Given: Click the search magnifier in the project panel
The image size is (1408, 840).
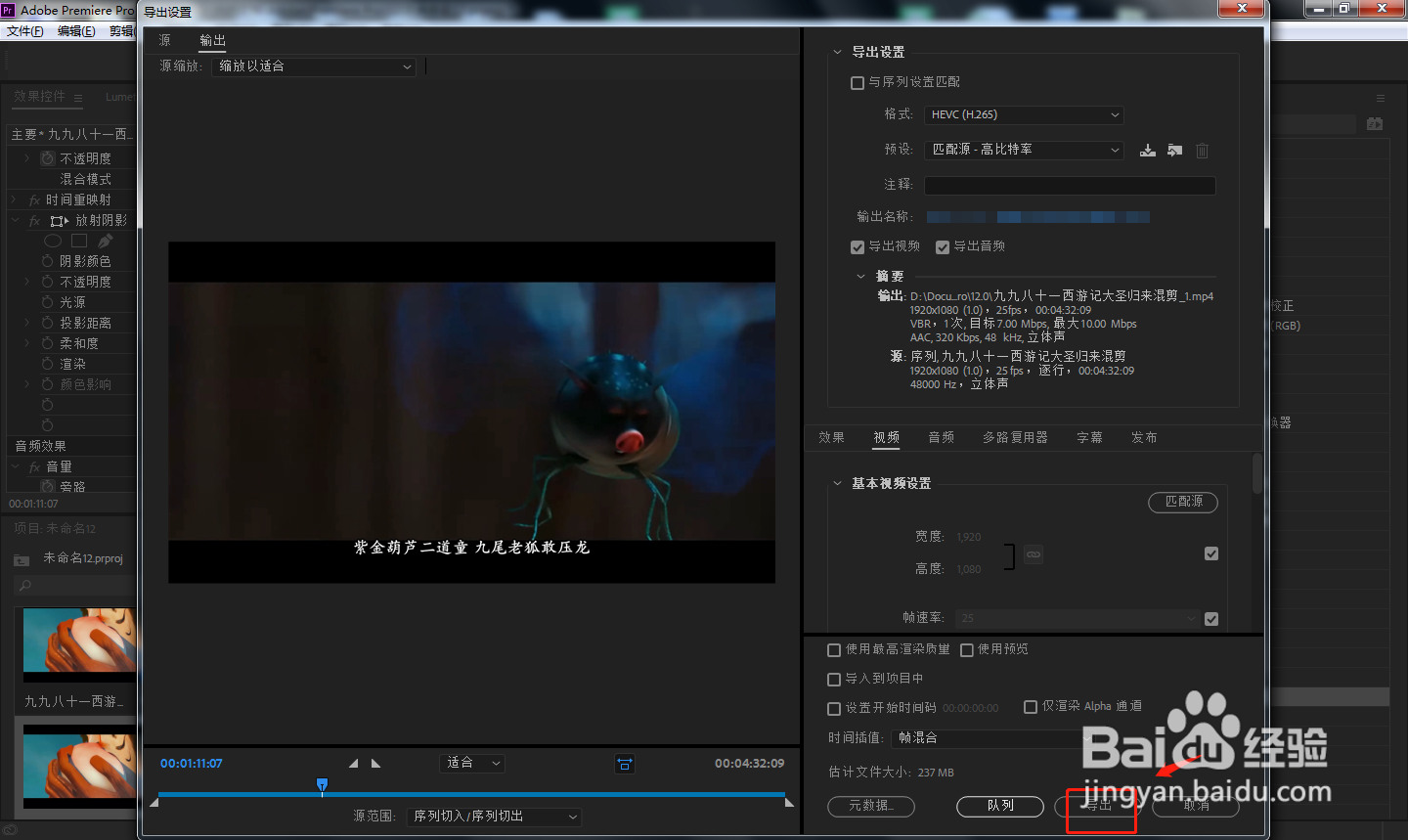Looking at the screenshot, I should pyautogui.click(x=25, y=586).
